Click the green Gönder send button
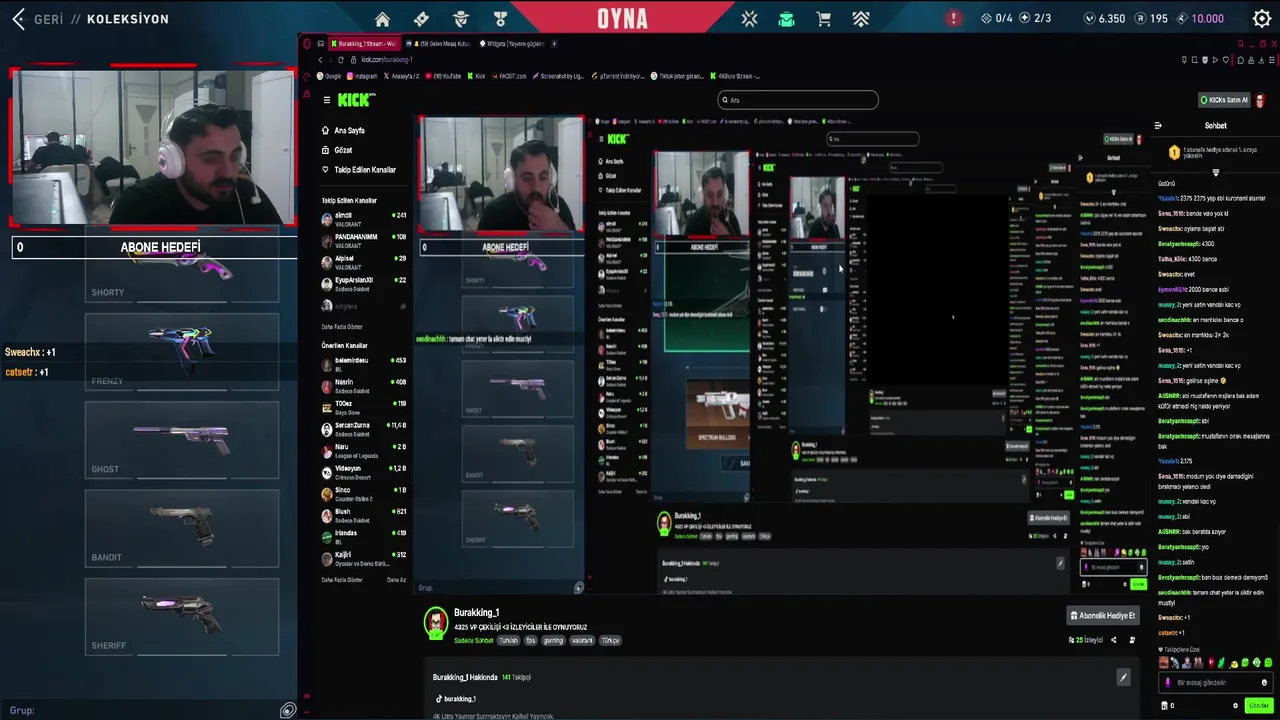 point(1258,706)
